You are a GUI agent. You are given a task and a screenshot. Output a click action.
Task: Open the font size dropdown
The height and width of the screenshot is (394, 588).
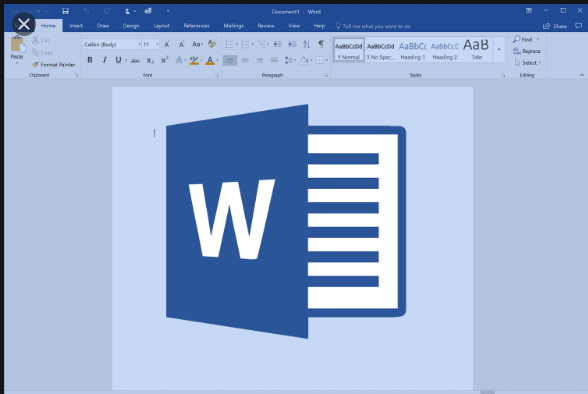tap(157, 44)
